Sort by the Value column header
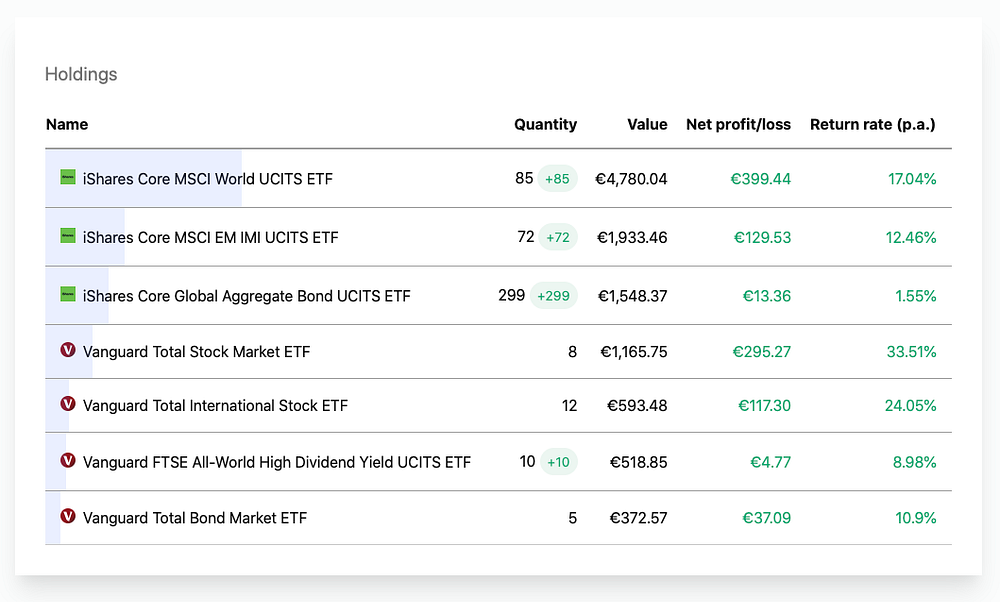The image size is (1000, 602). tap(647, 125)
